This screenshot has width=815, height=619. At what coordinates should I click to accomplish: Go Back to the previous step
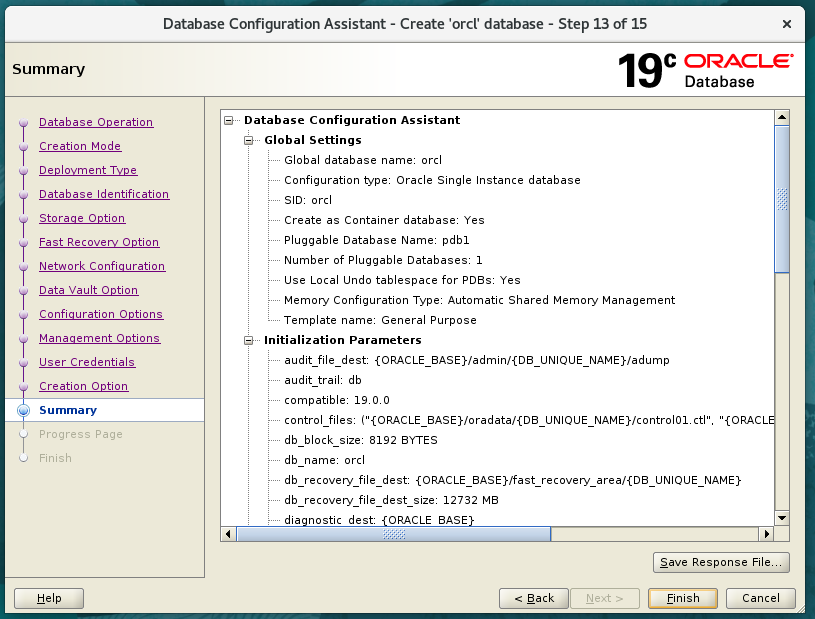(534, 598)
